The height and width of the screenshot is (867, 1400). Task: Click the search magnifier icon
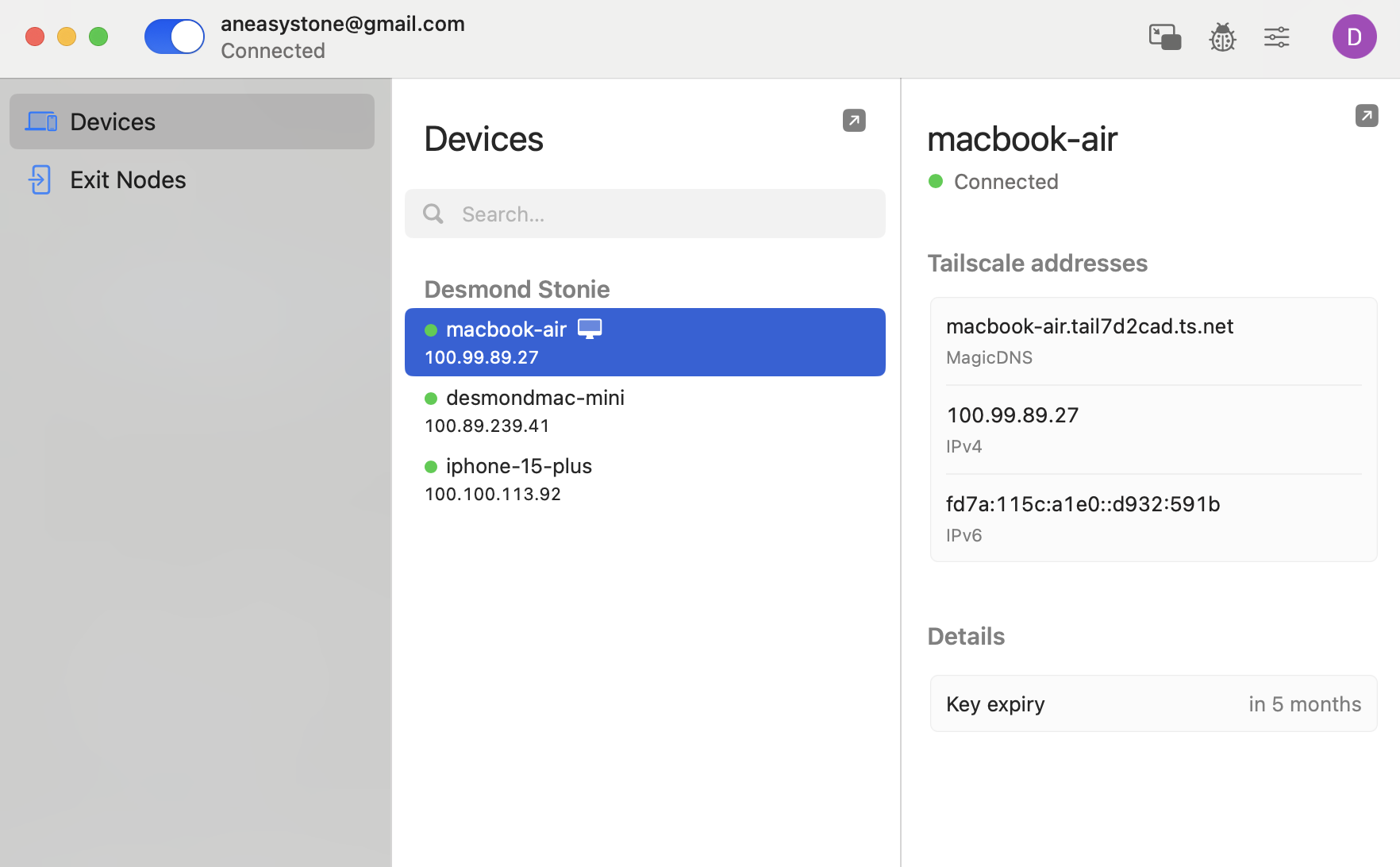click(x=433, y=214)
